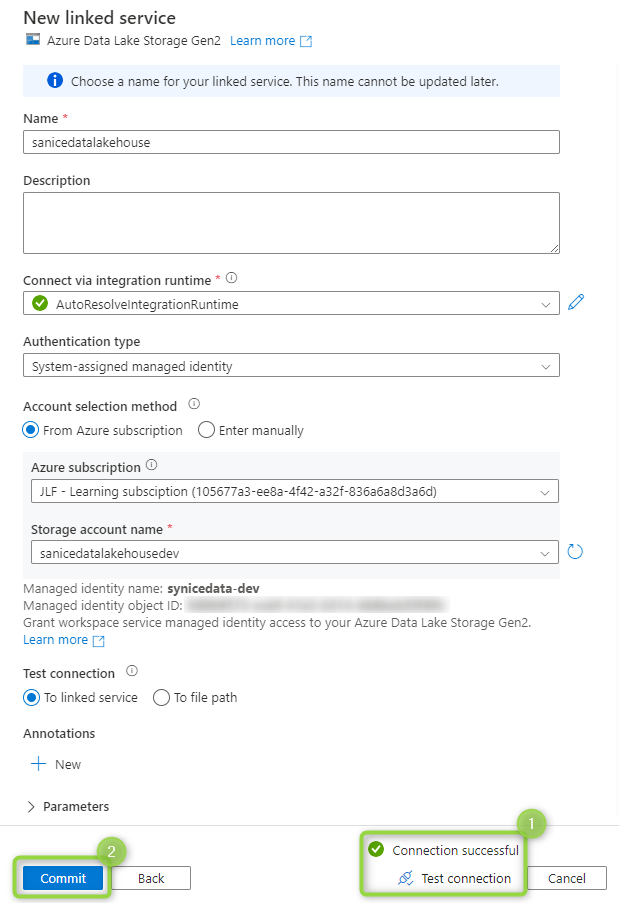Image resolution: width=619 pixels, height=903 pixels.
Task: Click the New linked service heading
Action: tap(100, 18)
